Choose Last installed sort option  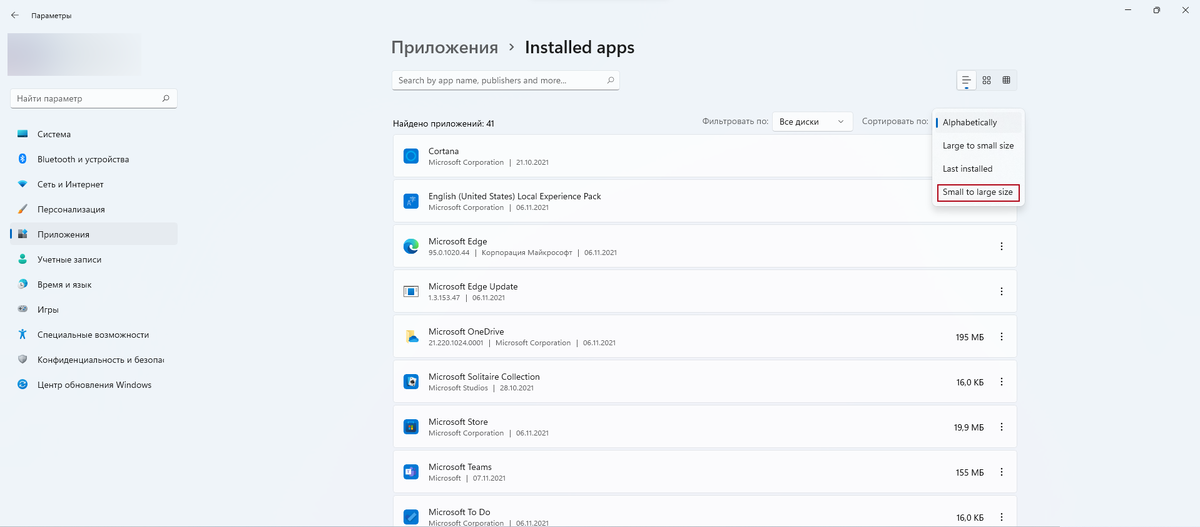point(978,168)
